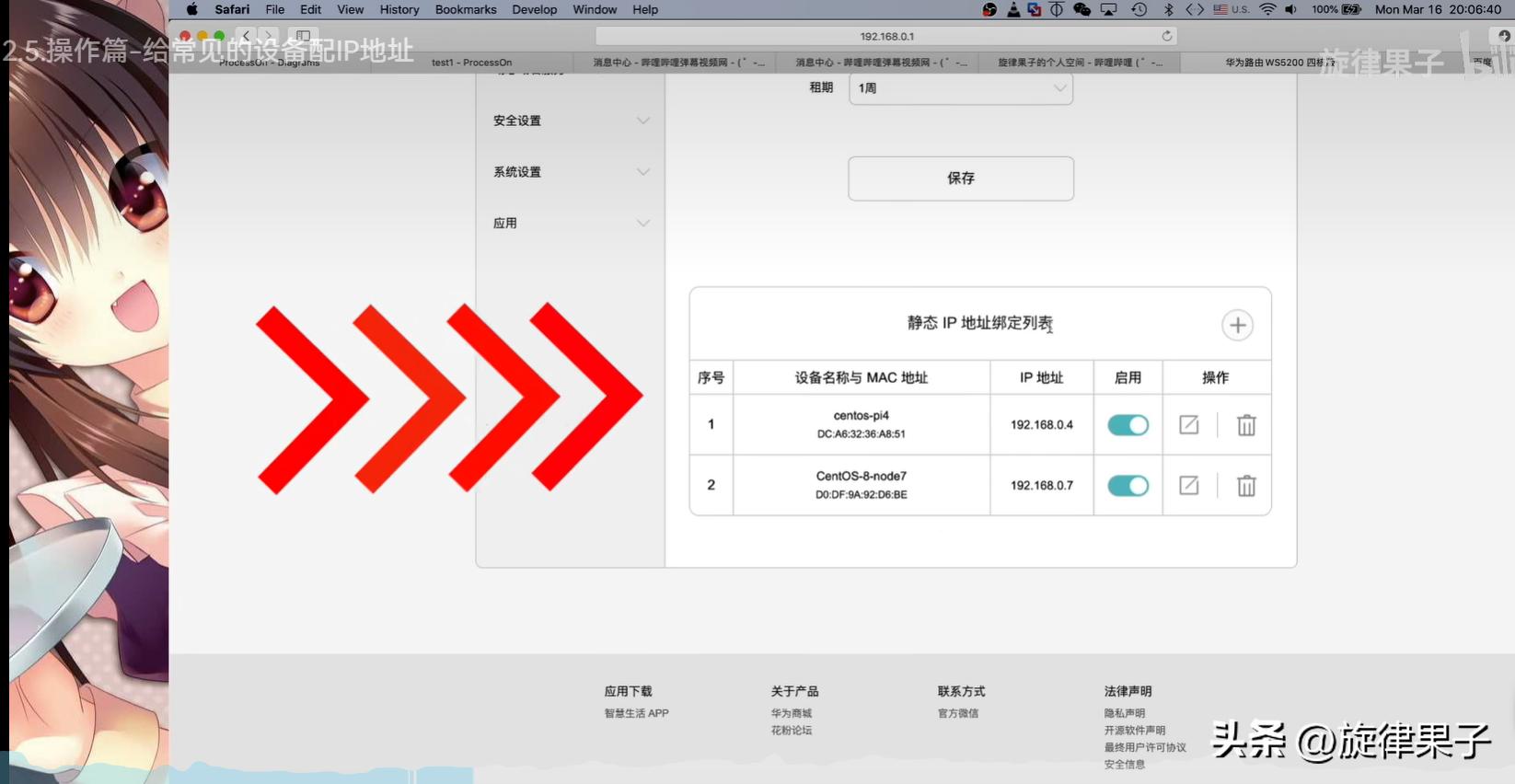
Task: Open the Apple menu
Action: pos(192,9)
